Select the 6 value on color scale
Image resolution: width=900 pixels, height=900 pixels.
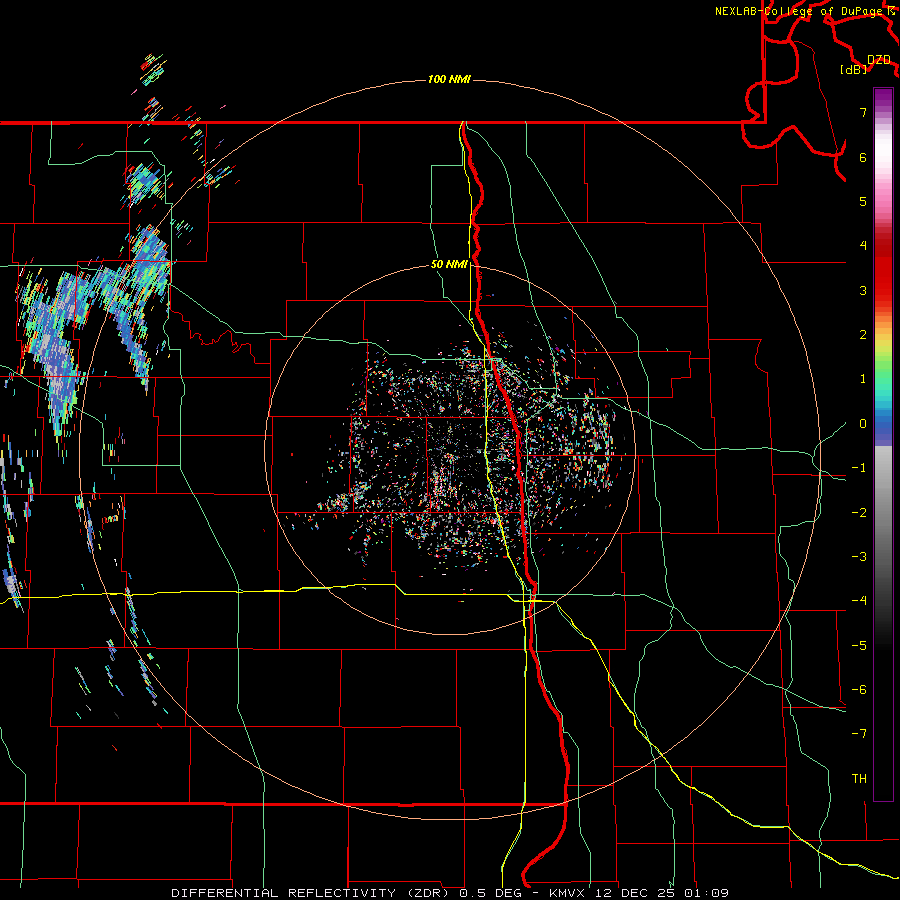click(x=863, y=157)
